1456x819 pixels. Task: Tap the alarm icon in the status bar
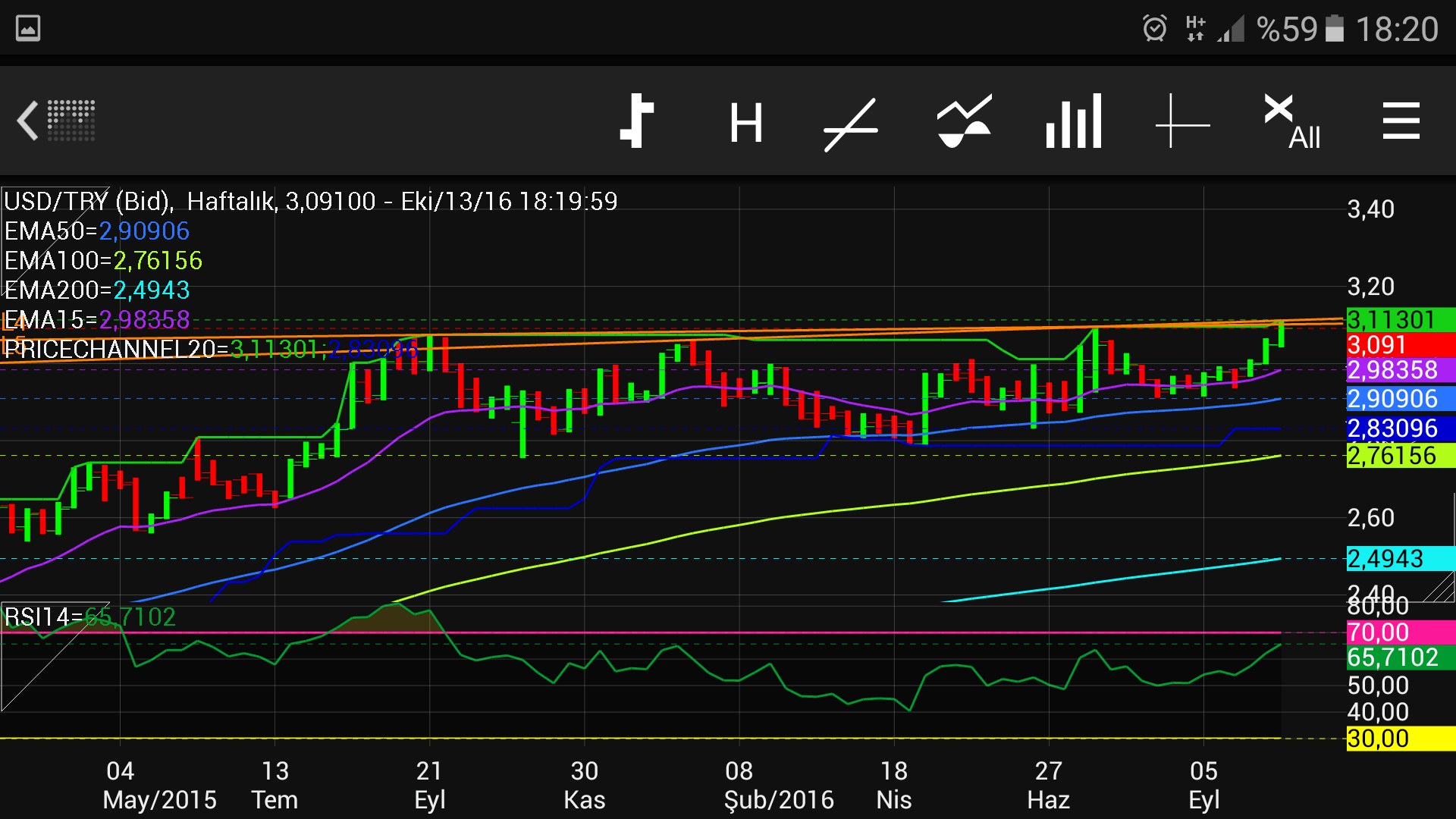pos(1154,29)
